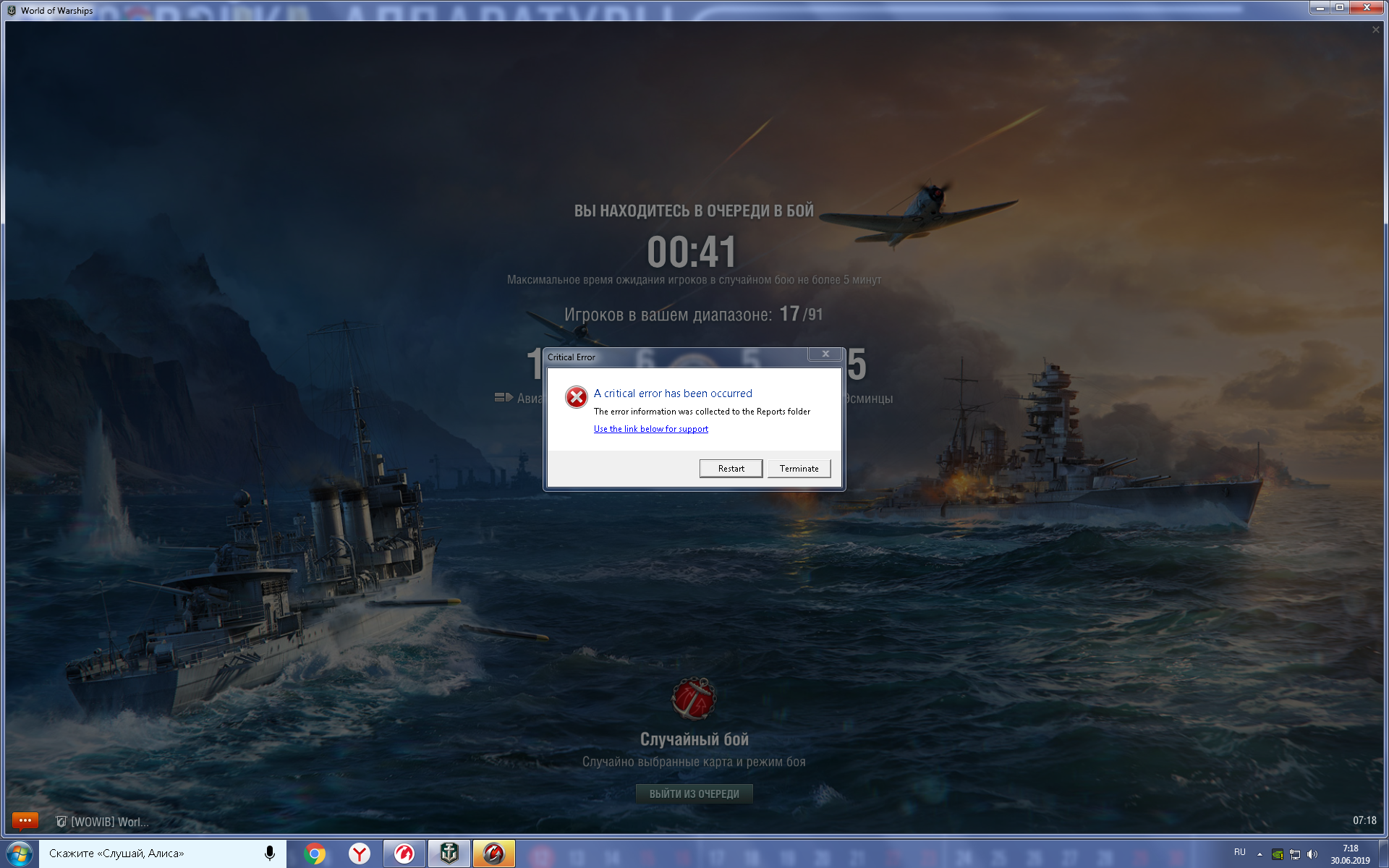Open Google Chrome from the taskbar
The image size is (1389, 868).
pyautogui.click(x=315, y=854)
